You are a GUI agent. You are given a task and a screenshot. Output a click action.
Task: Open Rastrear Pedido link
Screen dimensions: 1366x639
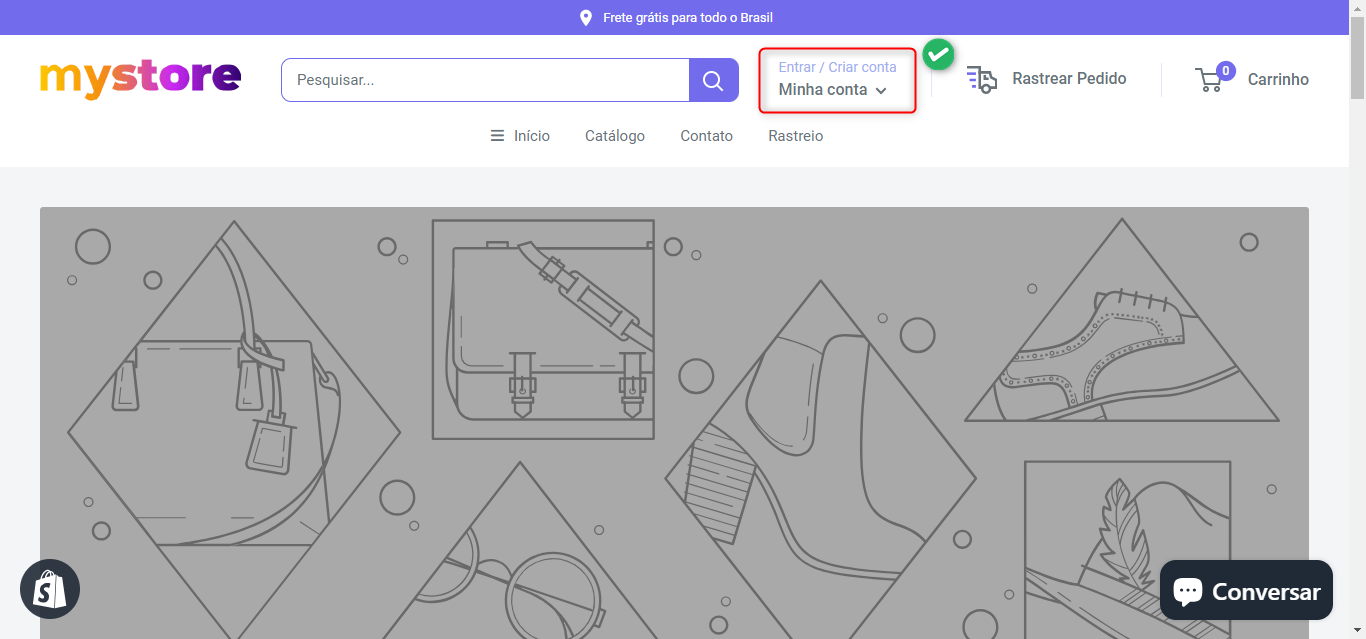point(1069,79)
